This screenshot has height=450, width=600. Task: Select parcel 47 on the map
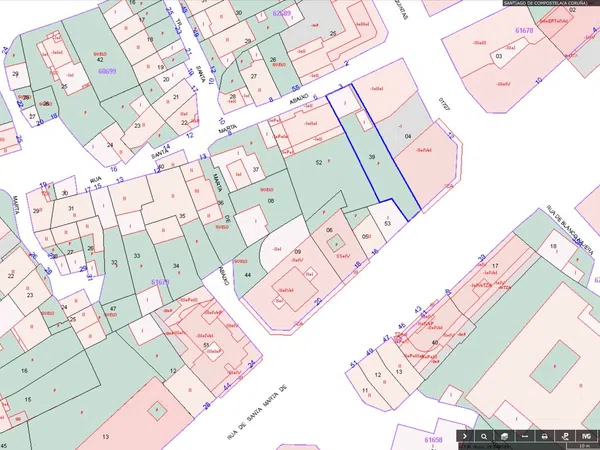(113, 308)
